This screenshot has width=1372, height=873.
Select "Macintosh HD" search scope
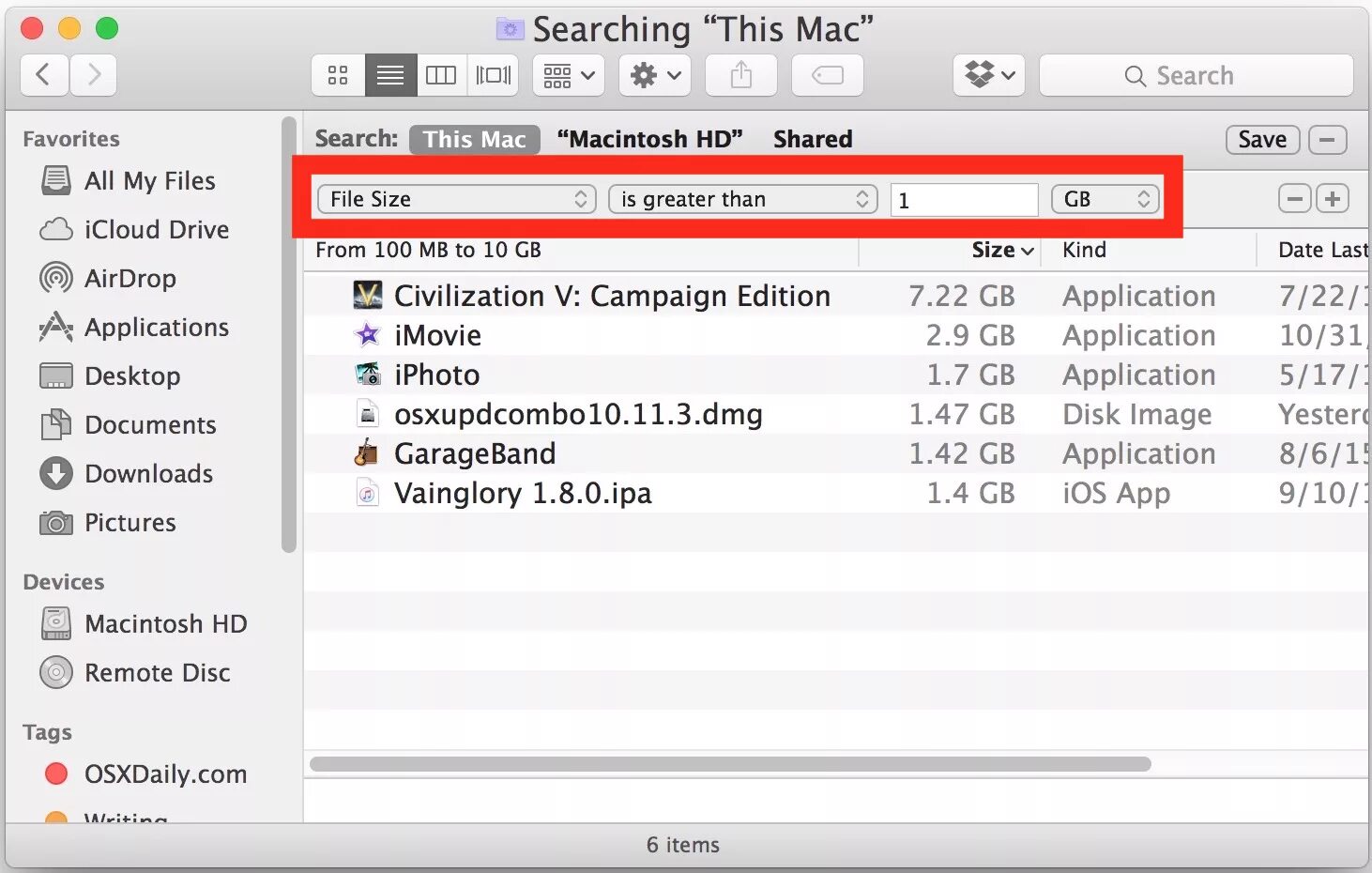[649, 139]
